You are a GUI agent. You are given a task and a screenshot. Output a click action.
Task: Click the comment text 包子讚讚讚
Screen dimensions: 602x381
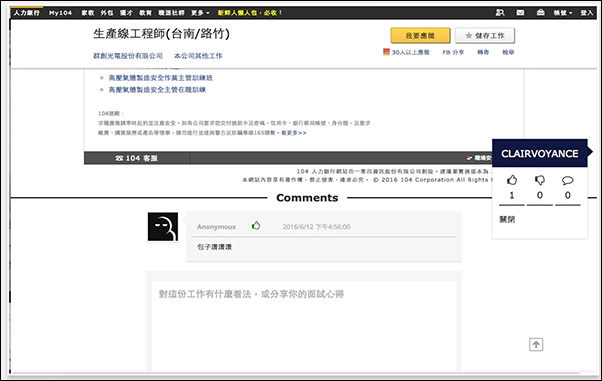214,247
